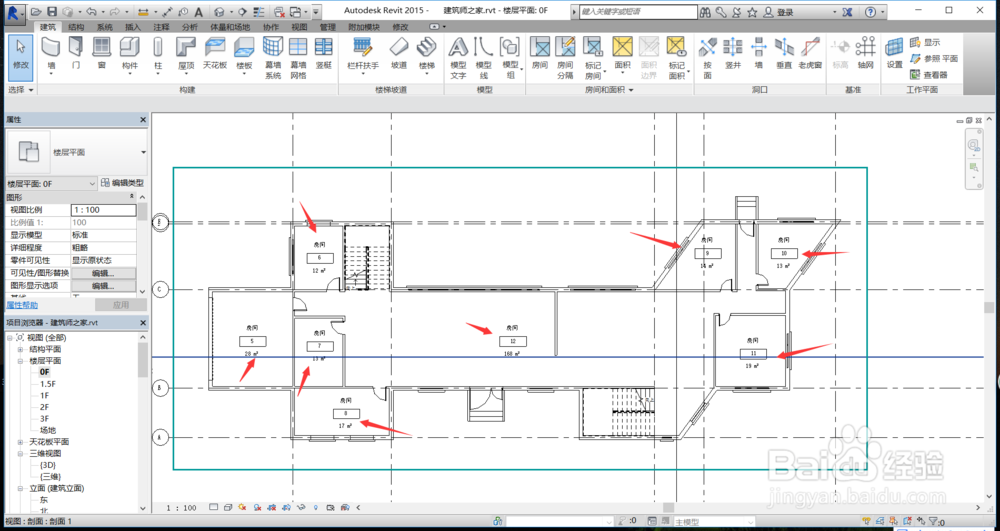The width and height of the screenshot is (1000, 531).
Task: Select the Window (窗) tool
Action: [x=101, y=54]
